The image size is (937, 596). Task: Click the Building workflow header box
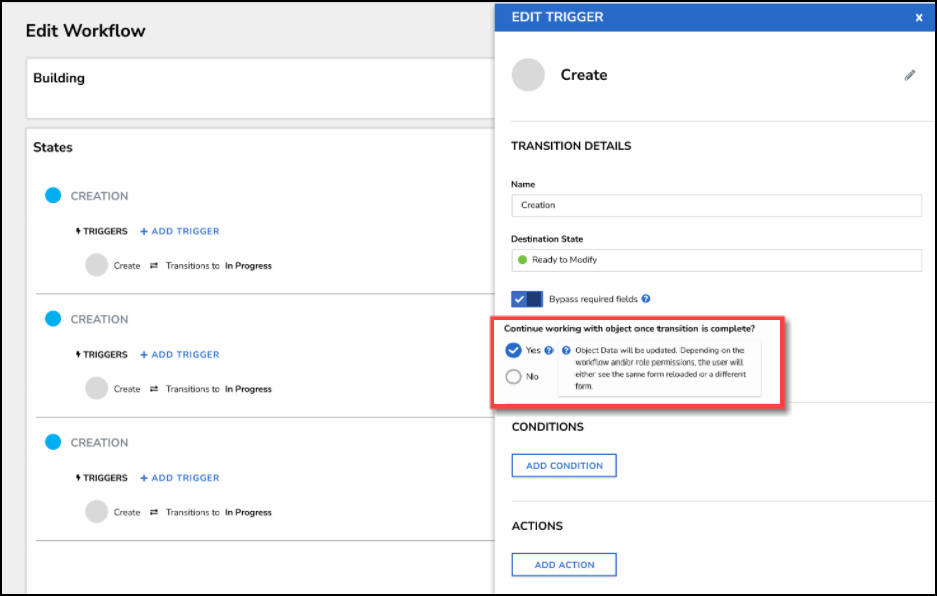260,88
